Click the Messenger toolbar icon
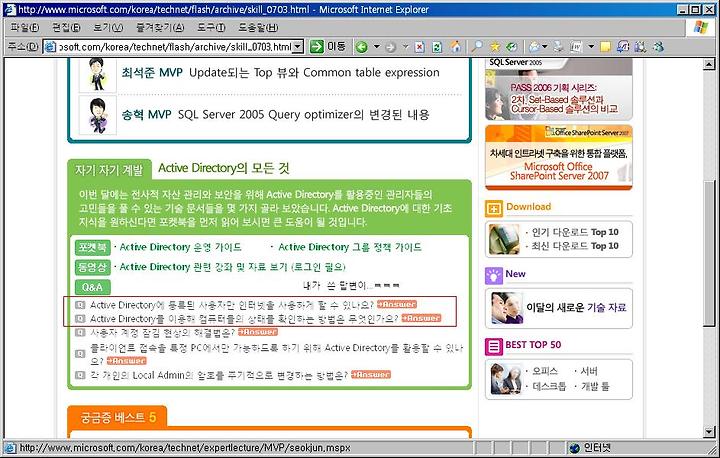This screenshot has width=720, height=458. [x=658, y=47]
